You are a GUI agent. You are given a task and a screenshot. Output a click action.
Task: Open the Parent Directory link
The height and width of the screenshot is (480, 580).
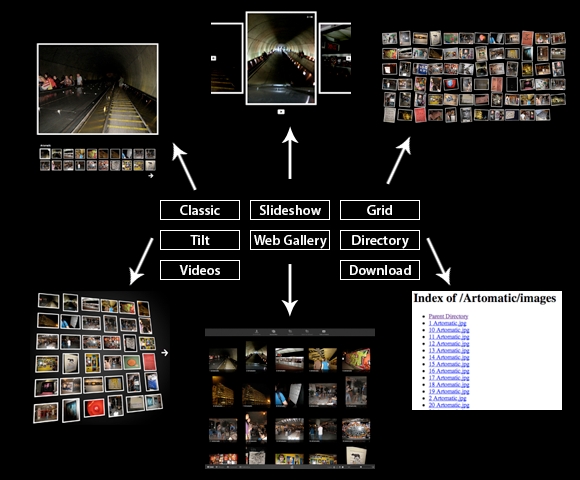pyautogui.click(x=448, y=316)
